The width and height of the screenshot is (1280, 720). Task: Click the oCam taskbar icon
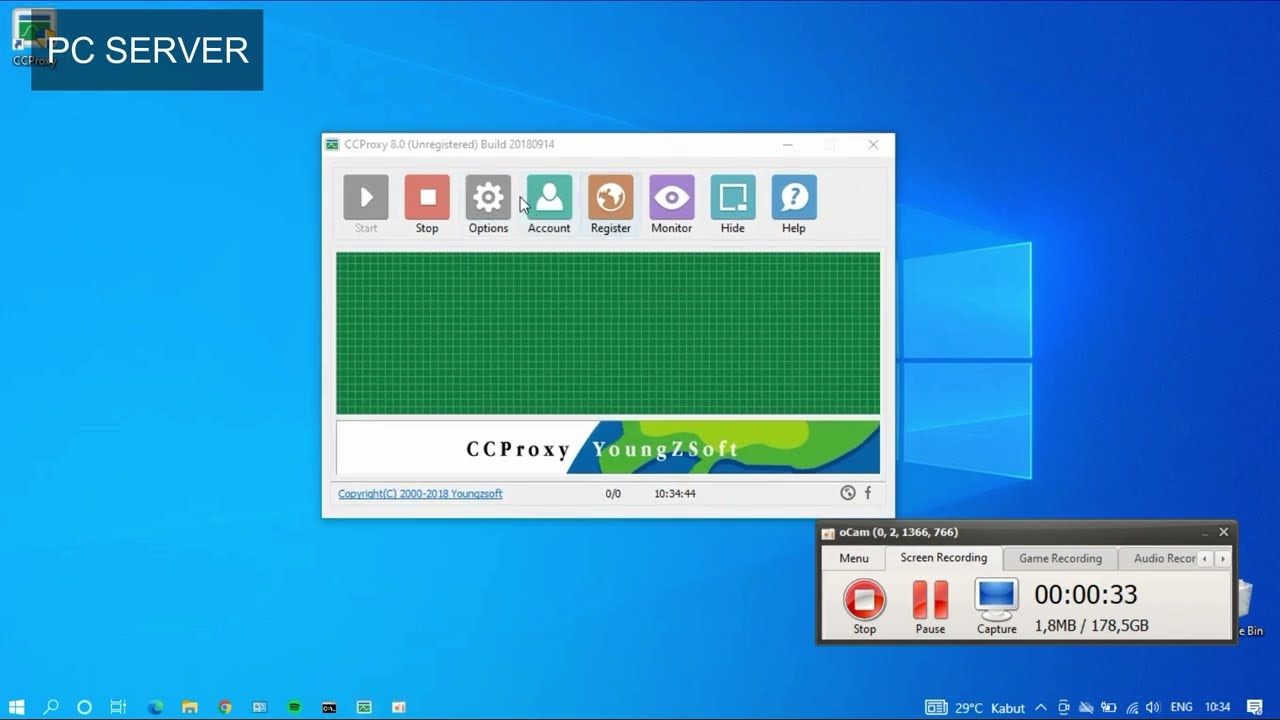tap(399, 707)
